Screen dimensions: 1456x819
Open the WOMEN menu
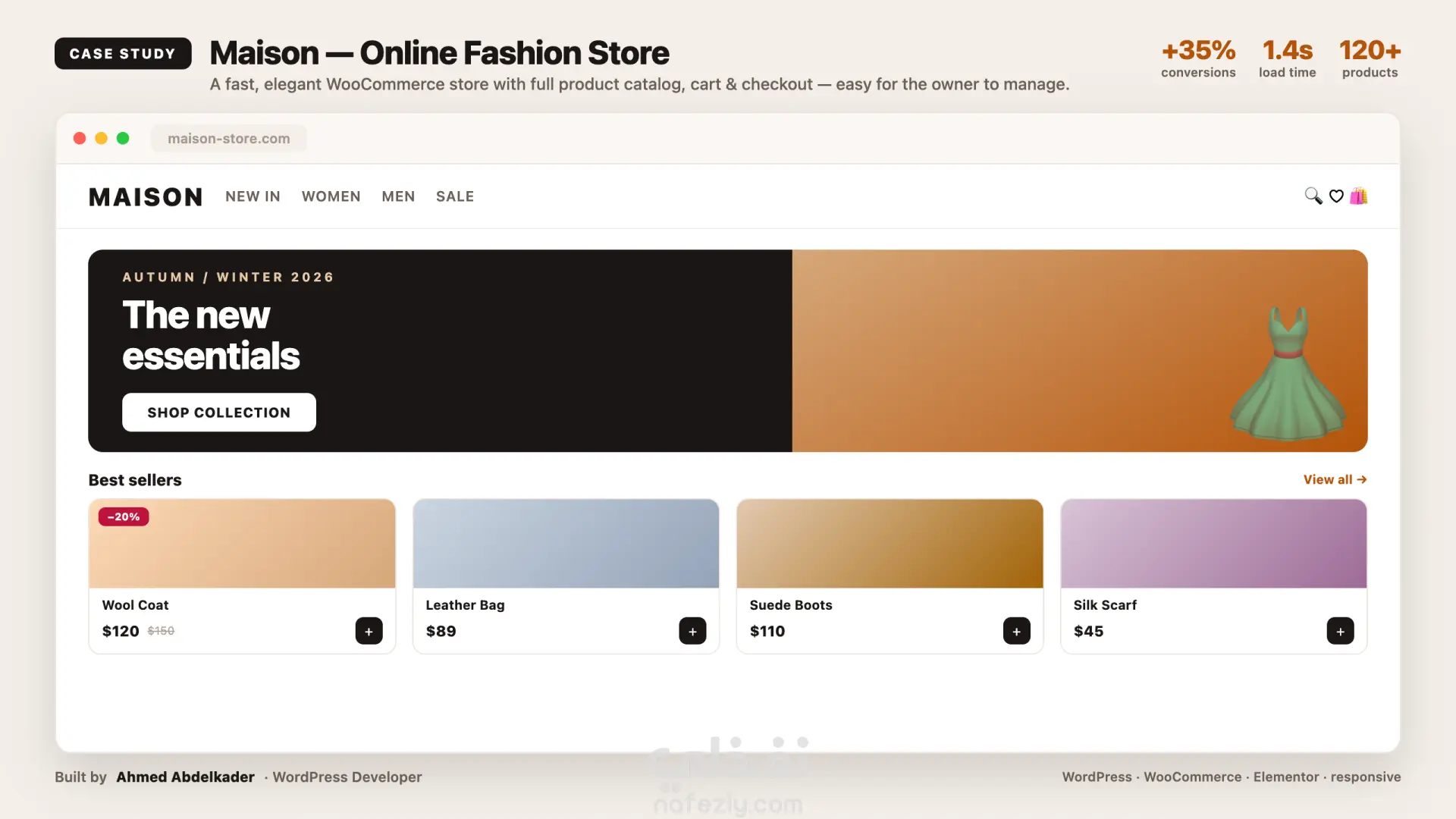pyautogui.click(x=331, y=196)
